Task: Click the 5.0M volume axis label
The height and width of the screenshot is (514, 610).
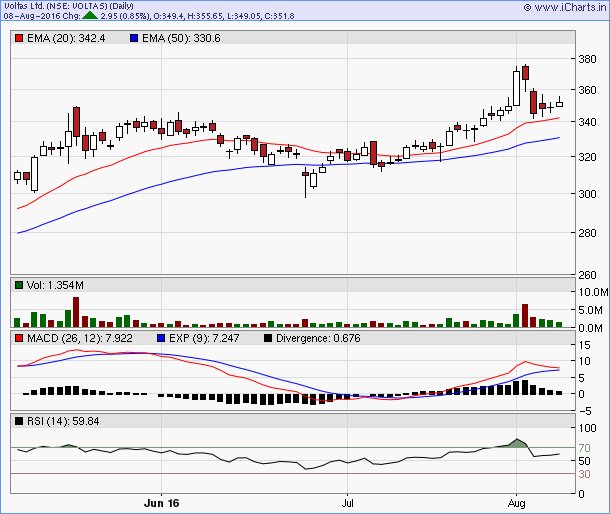Action: [x=591, y=310]
